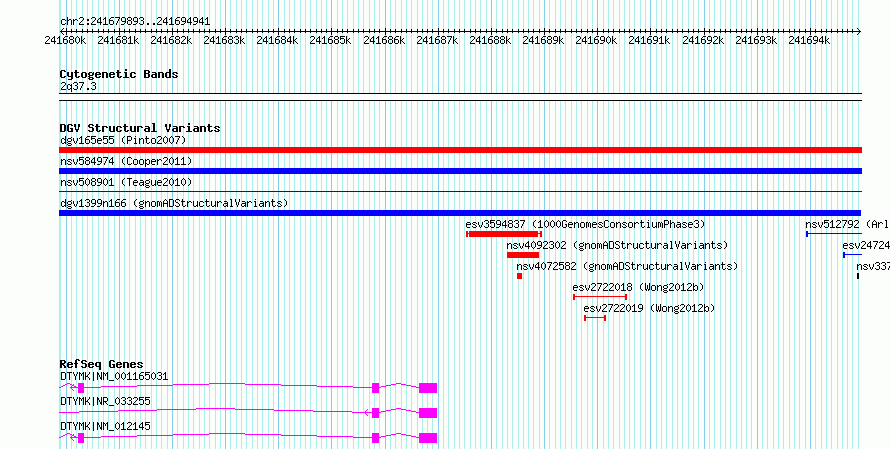Open the nsv4072582 gnomAD variant label
The image size is (890, 449).
(x=627, y=266)
